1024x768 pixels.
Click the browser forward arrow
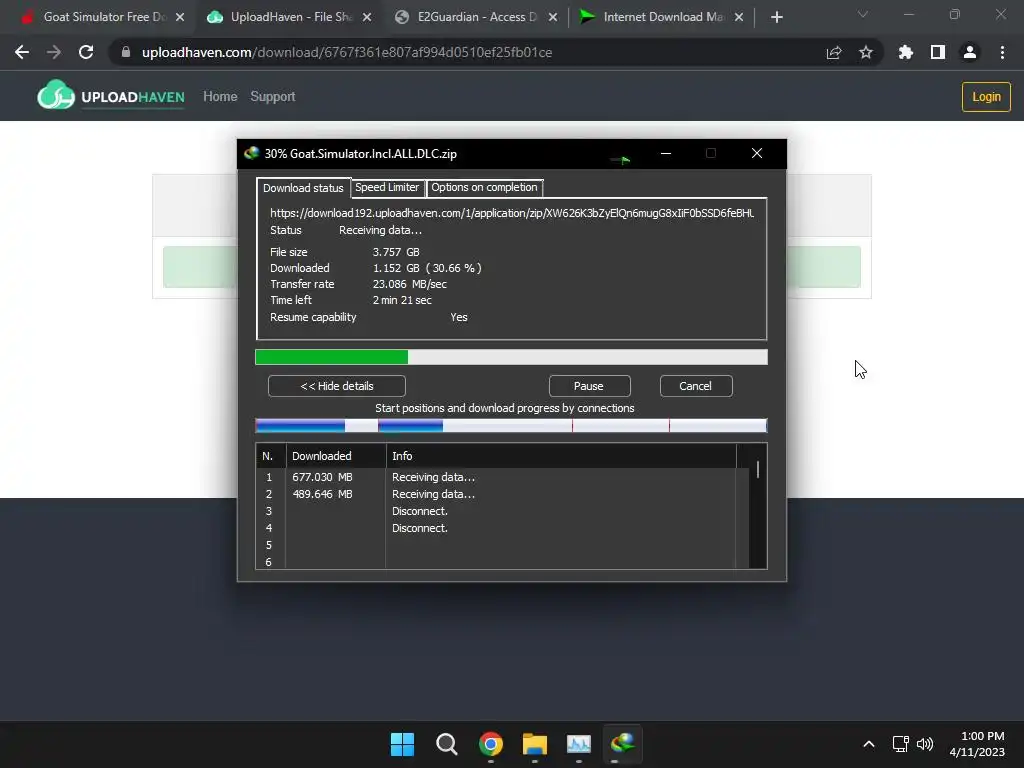coord(54,52)
